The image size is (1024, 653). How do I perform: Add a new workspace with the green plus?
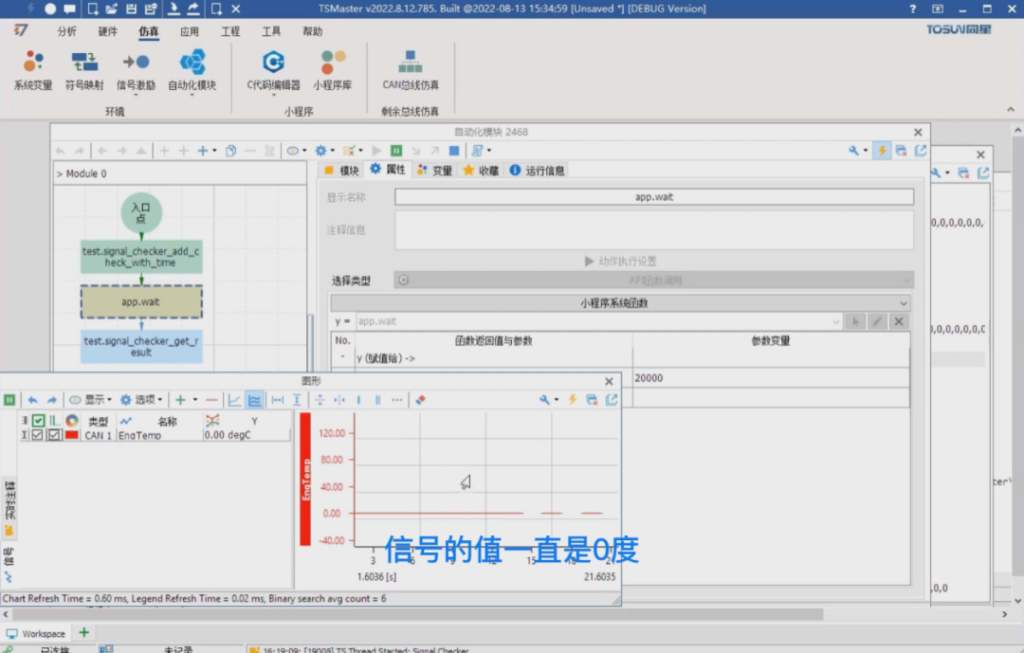click(x=84, y=632)
